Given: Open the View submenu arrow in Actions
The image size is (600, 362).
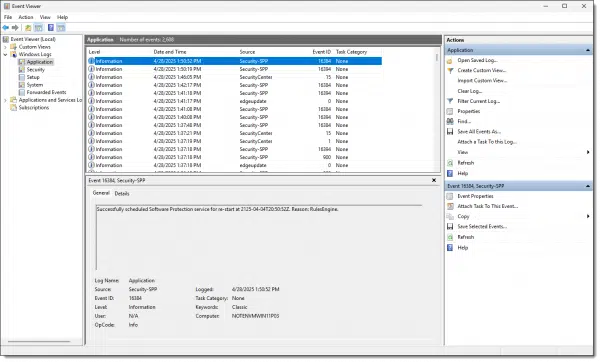Looking at the screenshot, I should pos(588,152).
